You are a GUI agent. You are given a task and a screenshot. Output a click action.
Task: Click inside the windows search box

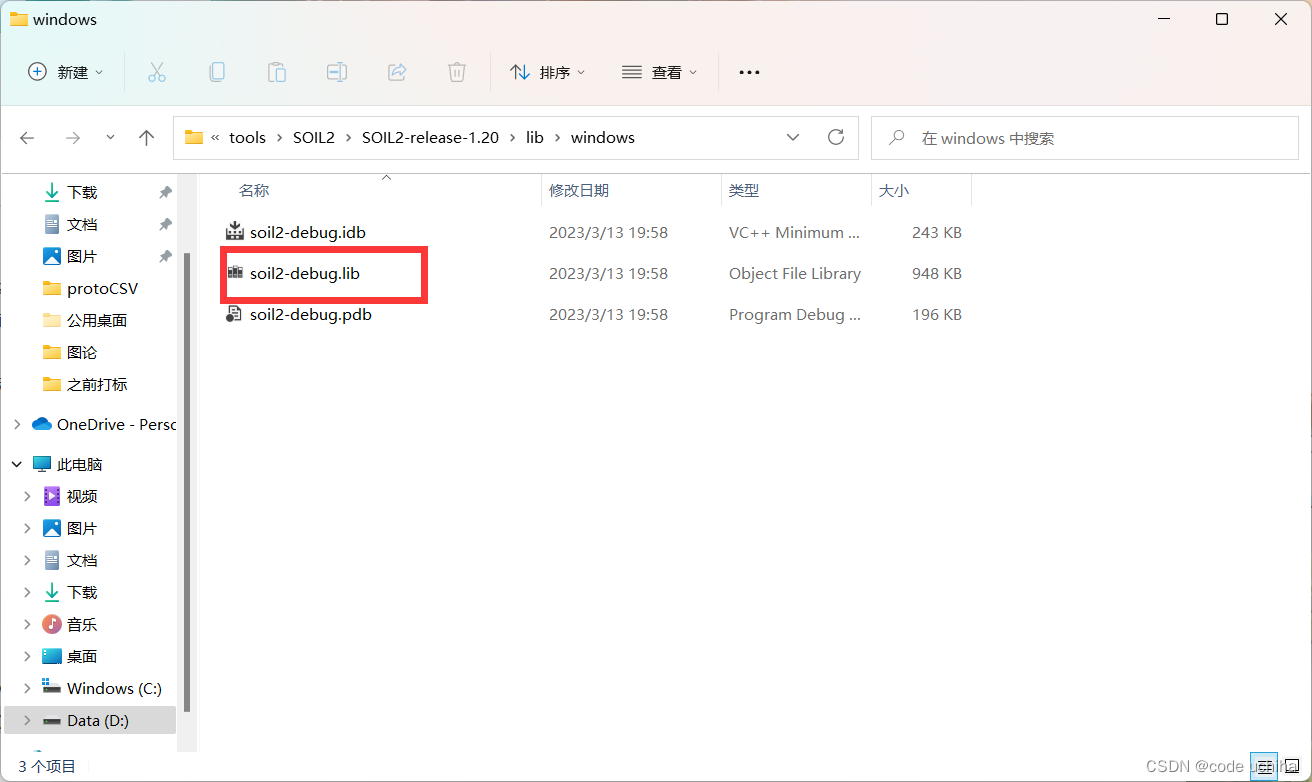[1085, 138]
